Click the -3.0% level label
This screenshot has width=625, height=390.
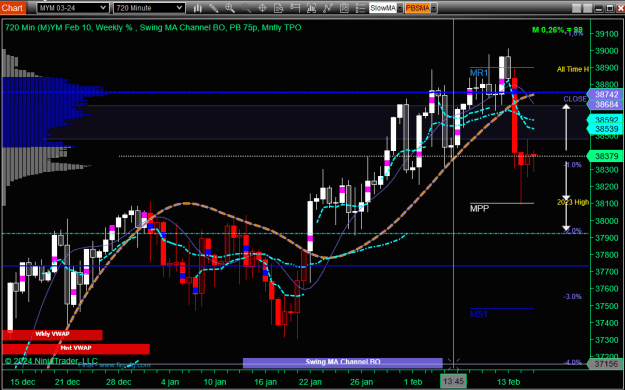pos(572,297)
